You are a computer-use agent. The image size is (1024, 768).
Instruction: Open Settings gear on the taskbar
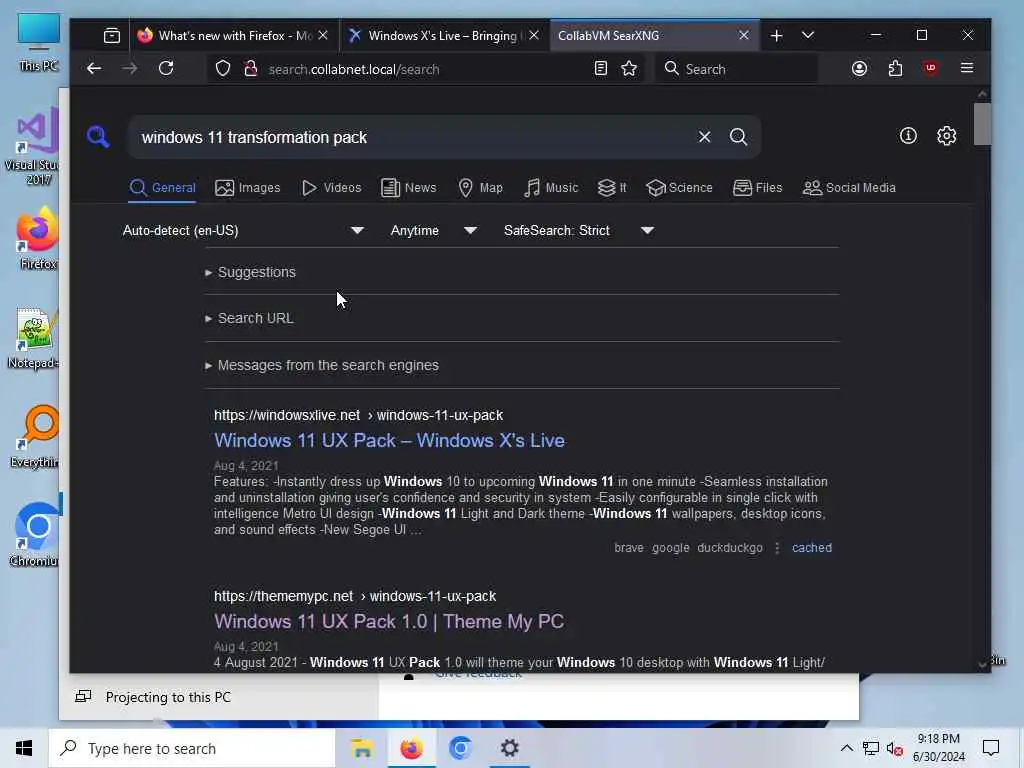[509, 748]
